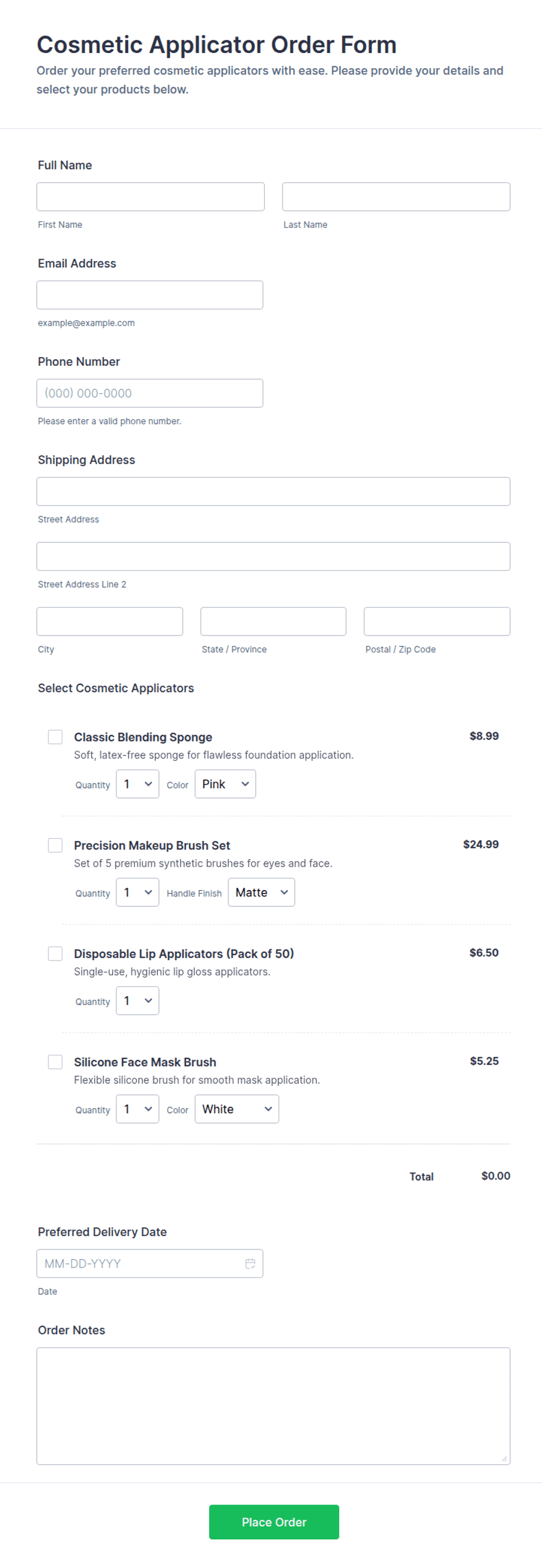This screenshot has width=542, height=1568.
Task: Tick the Precision Makeup Brush Set checkbox
Action: 55,845
